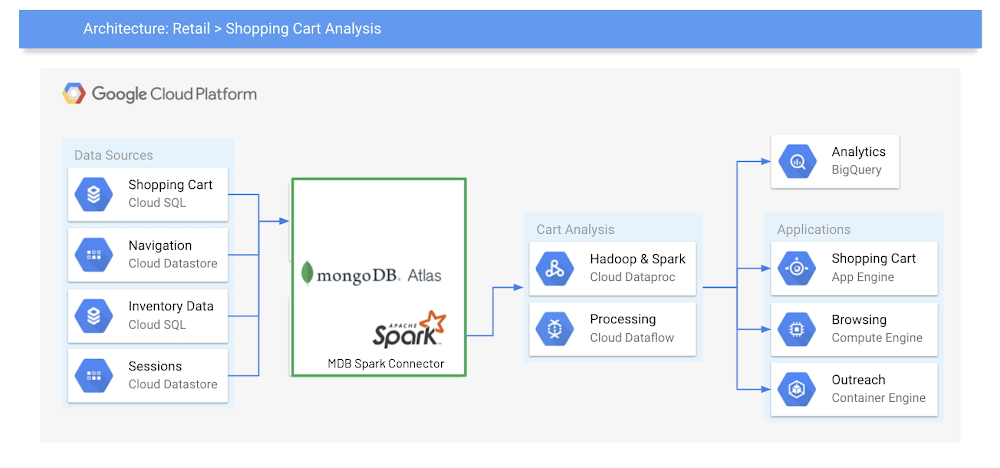Click the "App Engine" subtitle

pos(863,277)
